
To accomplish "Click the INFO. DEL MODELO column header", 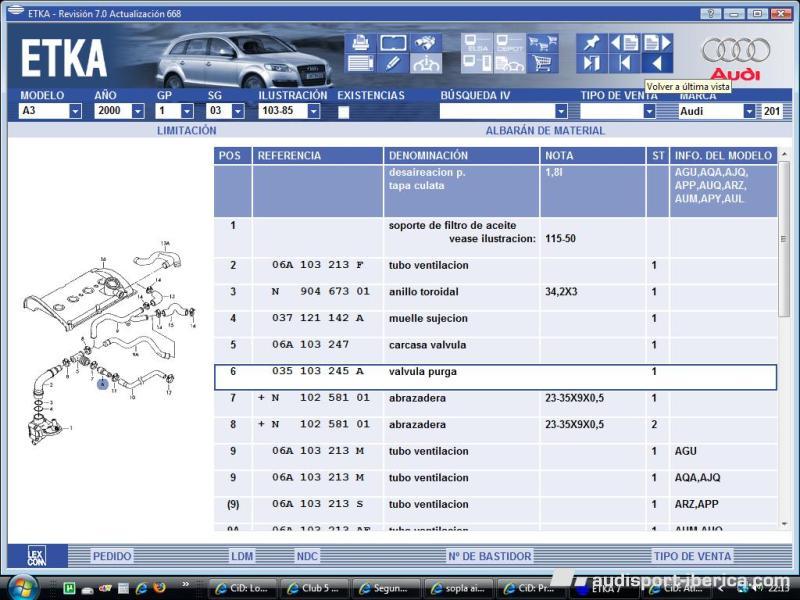I will 723,156.
